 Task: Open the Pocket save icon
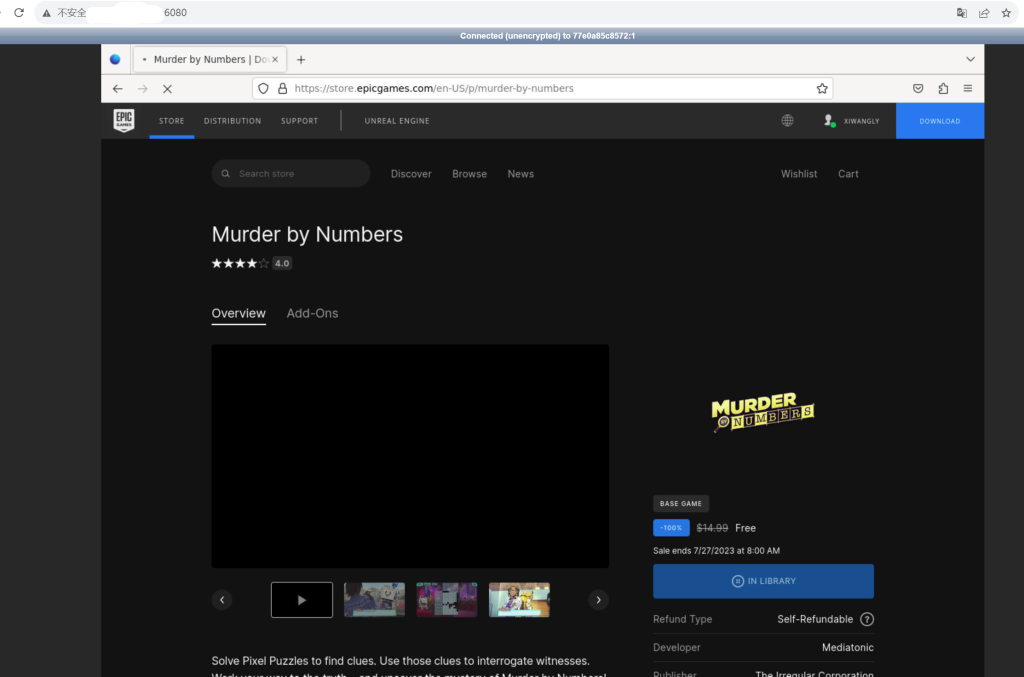918,89
